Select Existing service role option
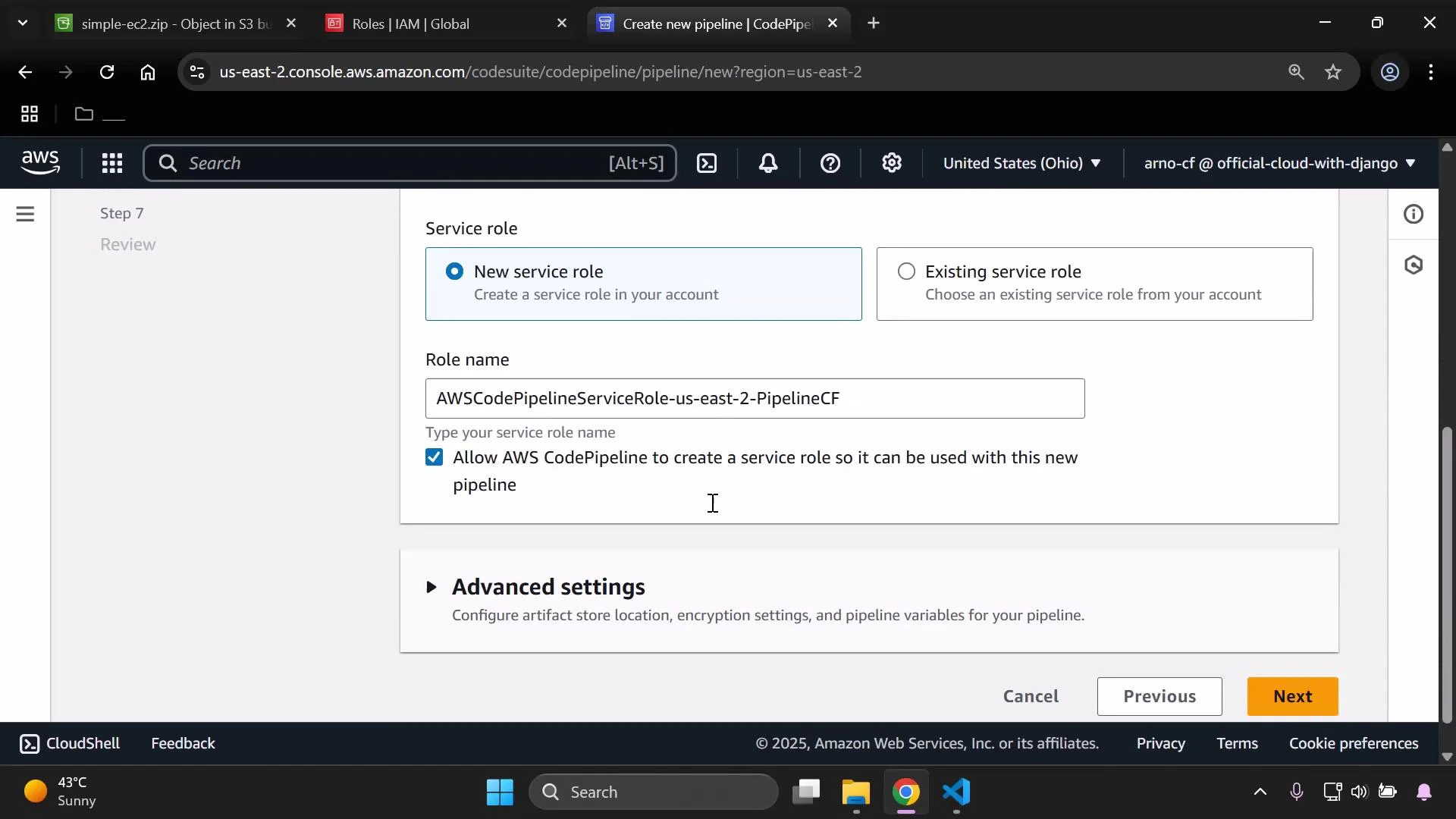 906,271
